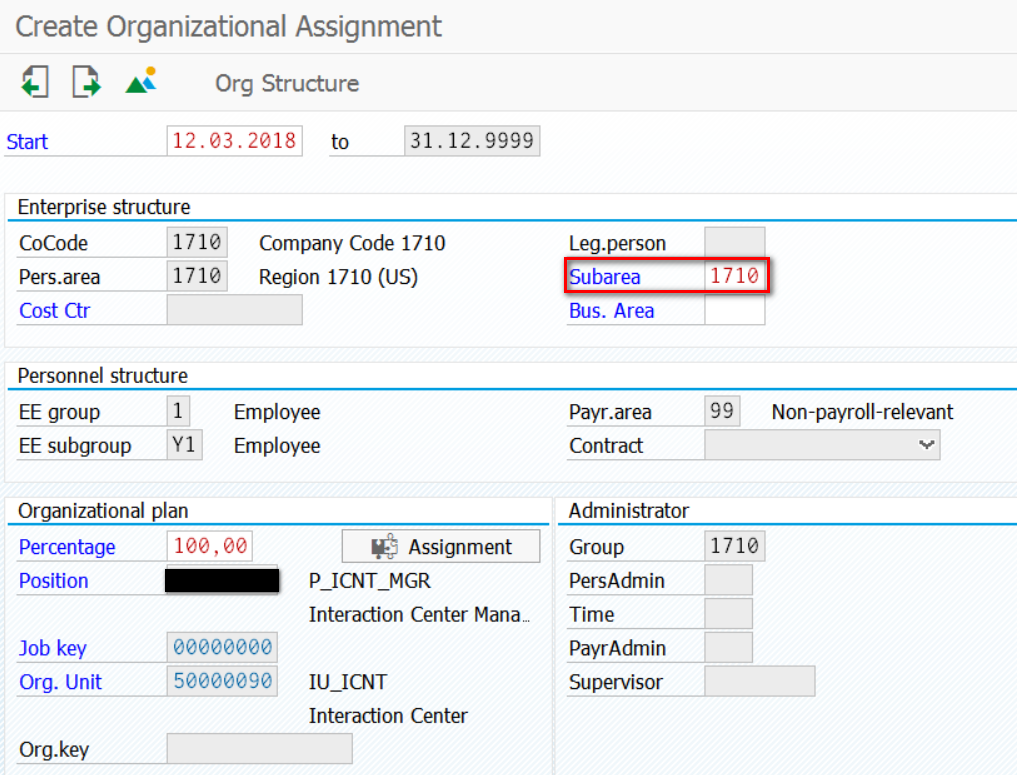
Task: Click the Bus. Area input field
Action: click(x=734, y=310)
